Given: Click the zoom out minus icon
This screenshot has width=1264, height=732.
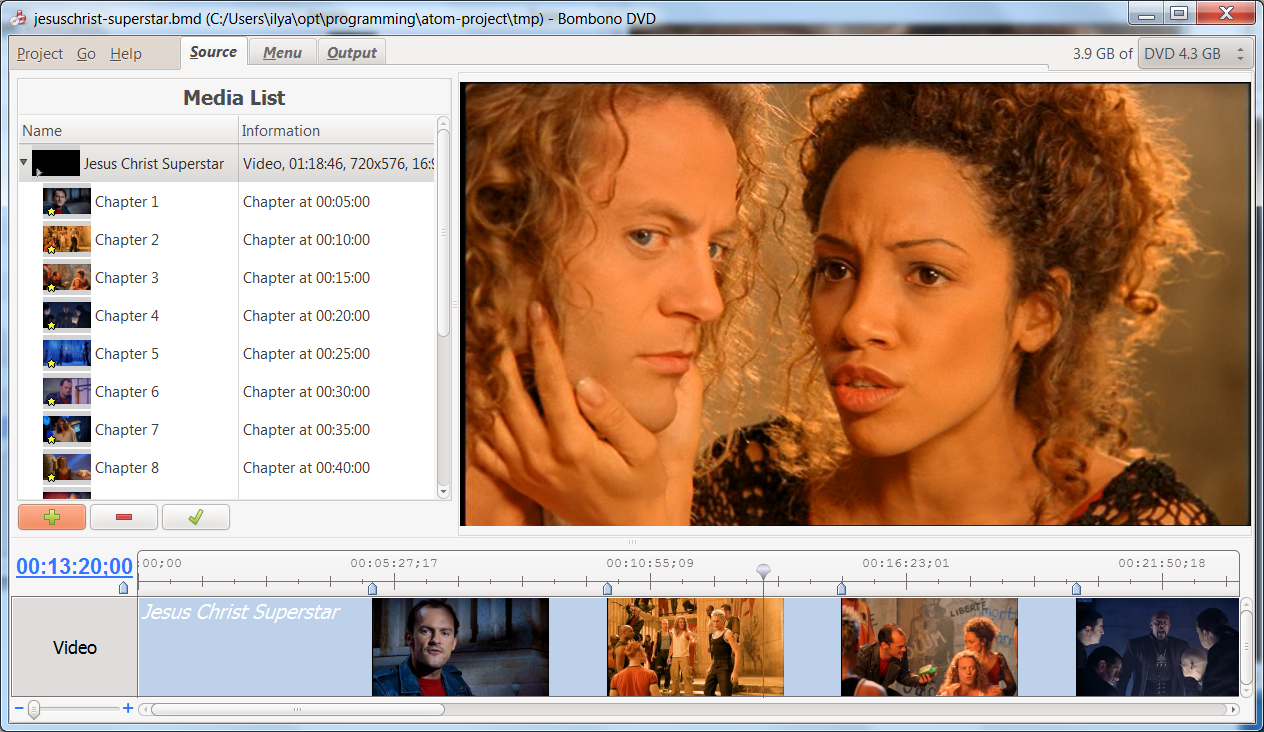Looking at the screenshot, I should (x=19, y=709).
